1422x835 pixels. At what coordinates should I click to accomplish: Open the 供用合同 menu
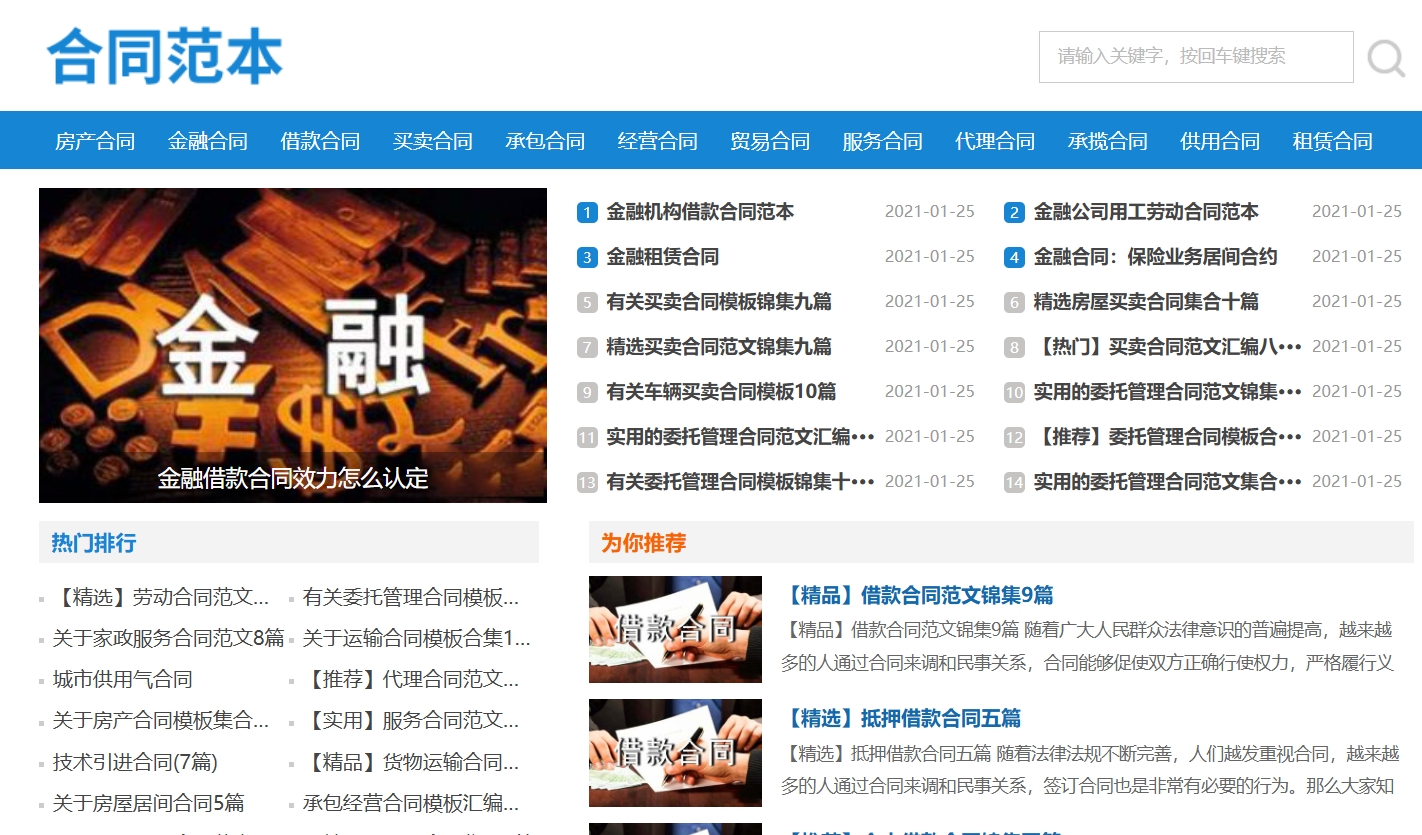1220,141
